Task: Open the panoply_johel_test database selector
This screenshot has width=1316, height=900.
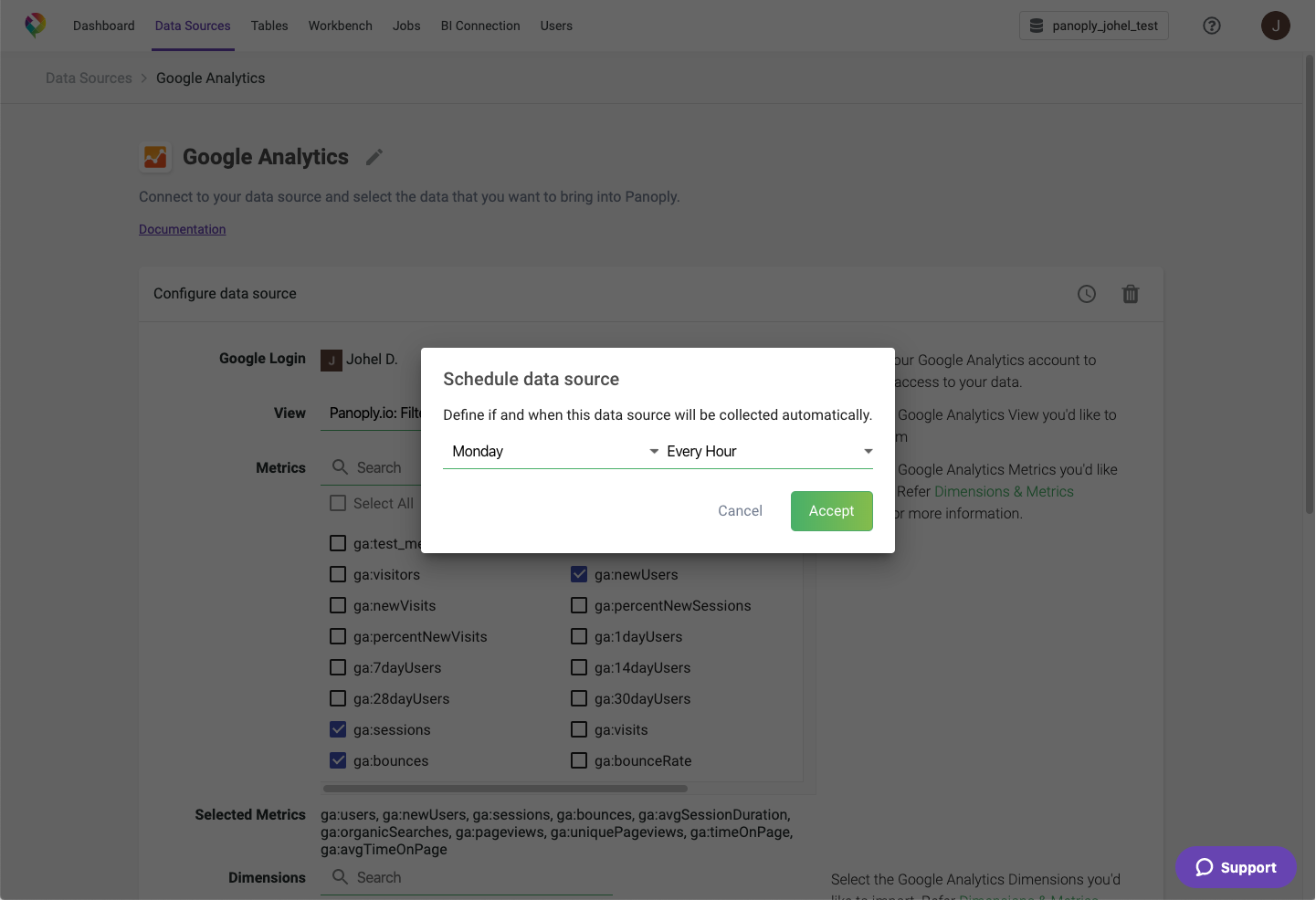Action: (1093, 26)
